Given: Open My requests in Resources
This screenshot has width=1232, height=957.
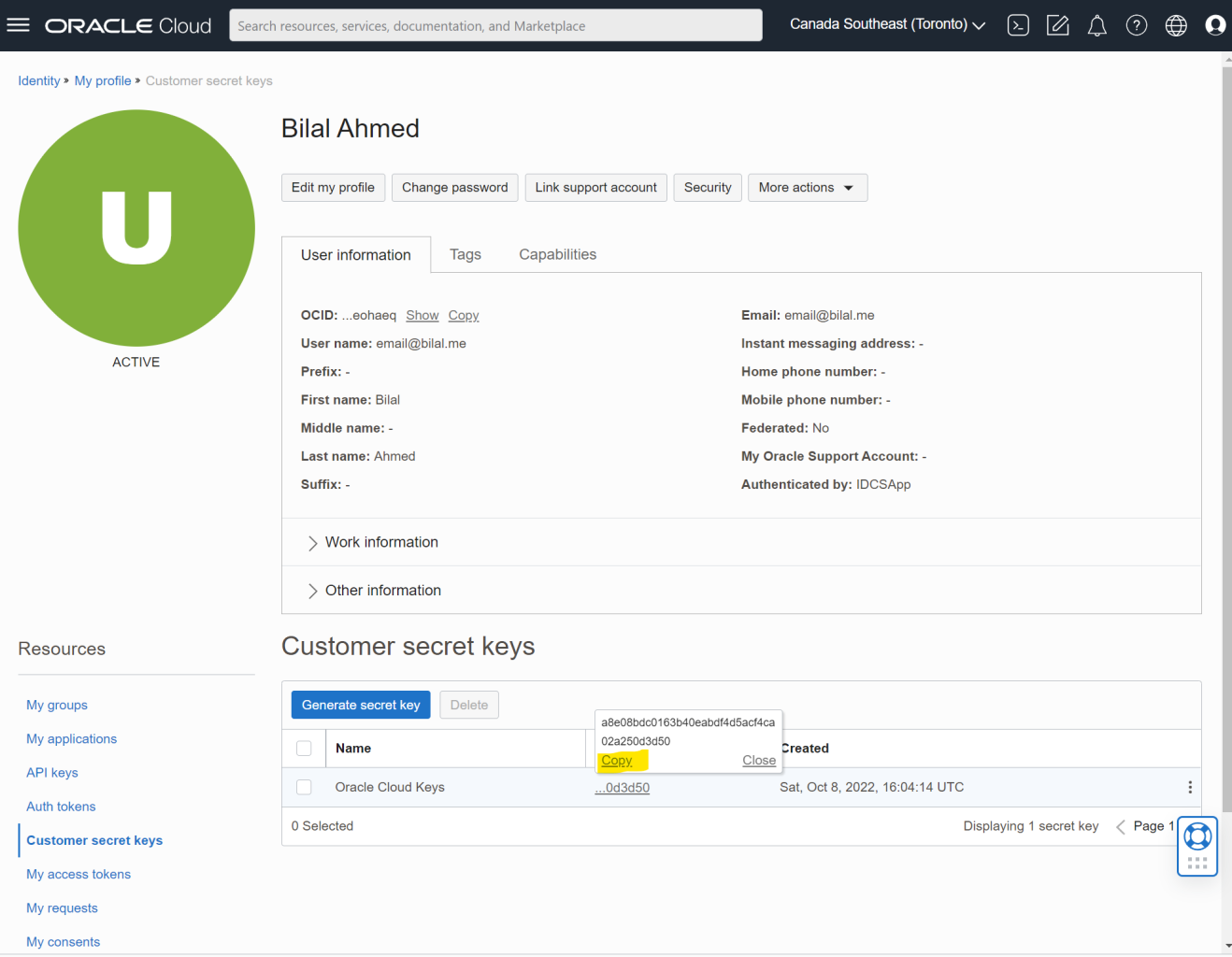Looking at the screenshot, I should pos(62,908).
